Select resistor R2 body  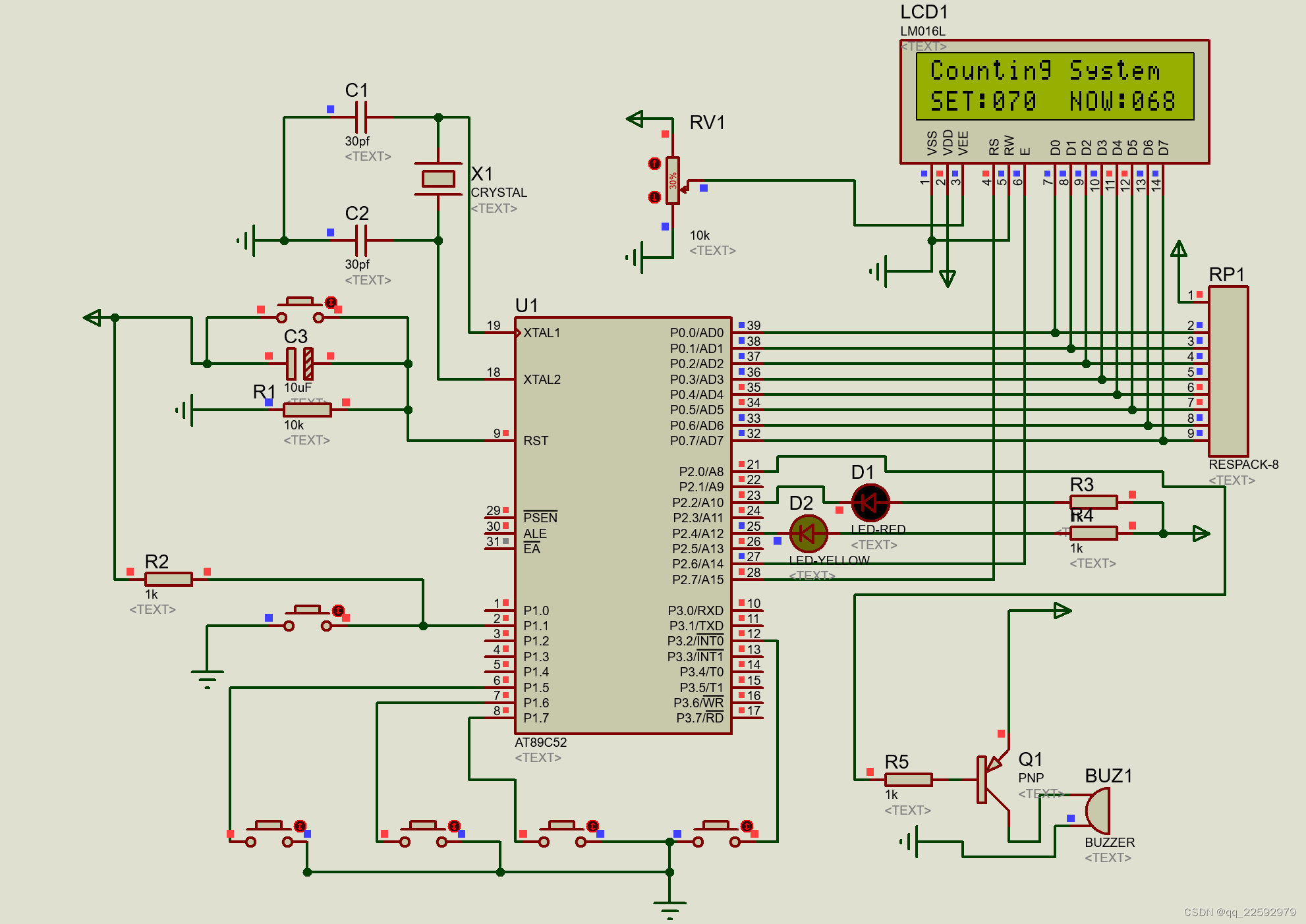(169, 580)
